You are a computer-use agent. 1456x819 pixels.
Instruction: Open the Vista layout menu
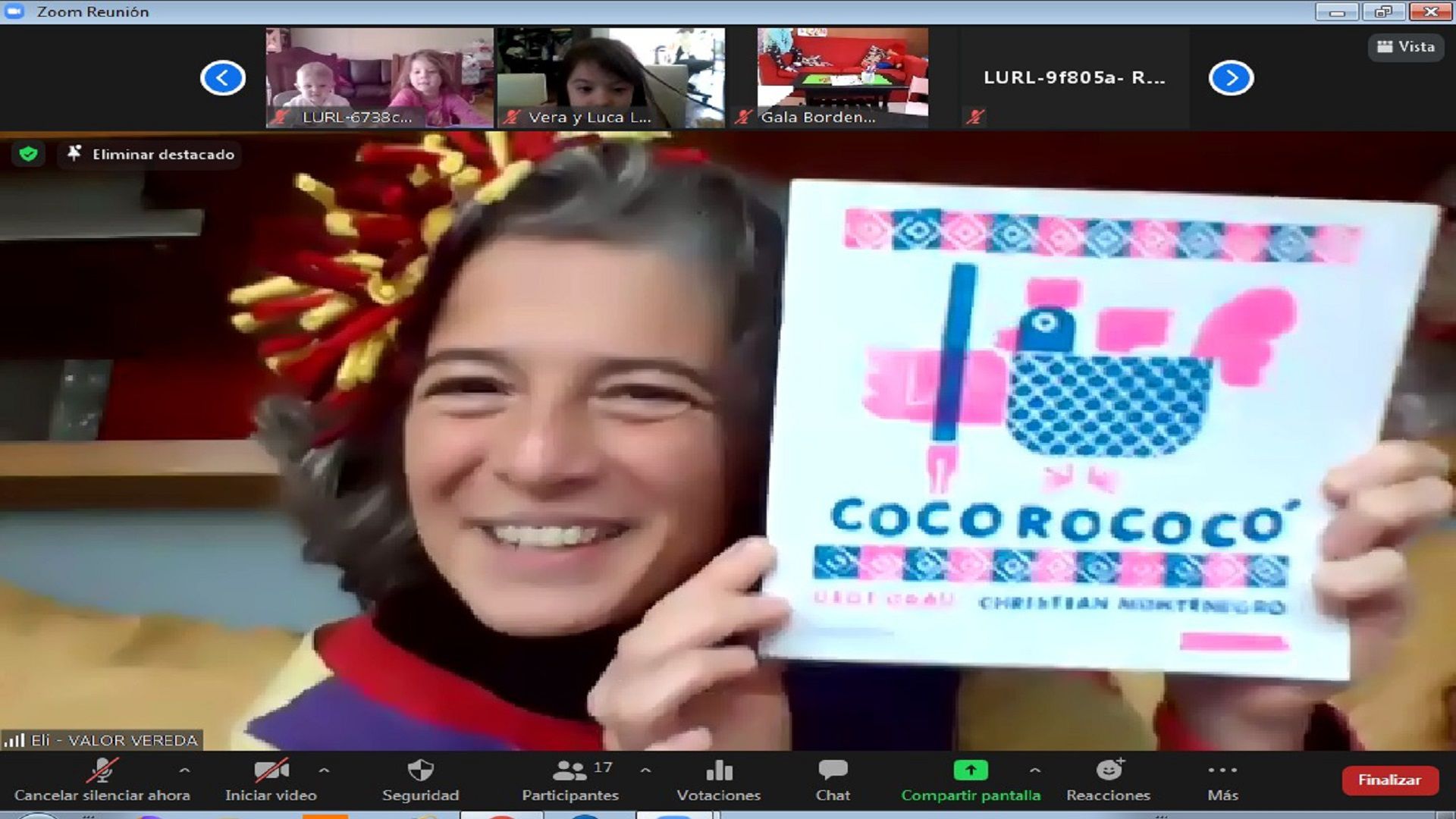(x=1406, y=47)
